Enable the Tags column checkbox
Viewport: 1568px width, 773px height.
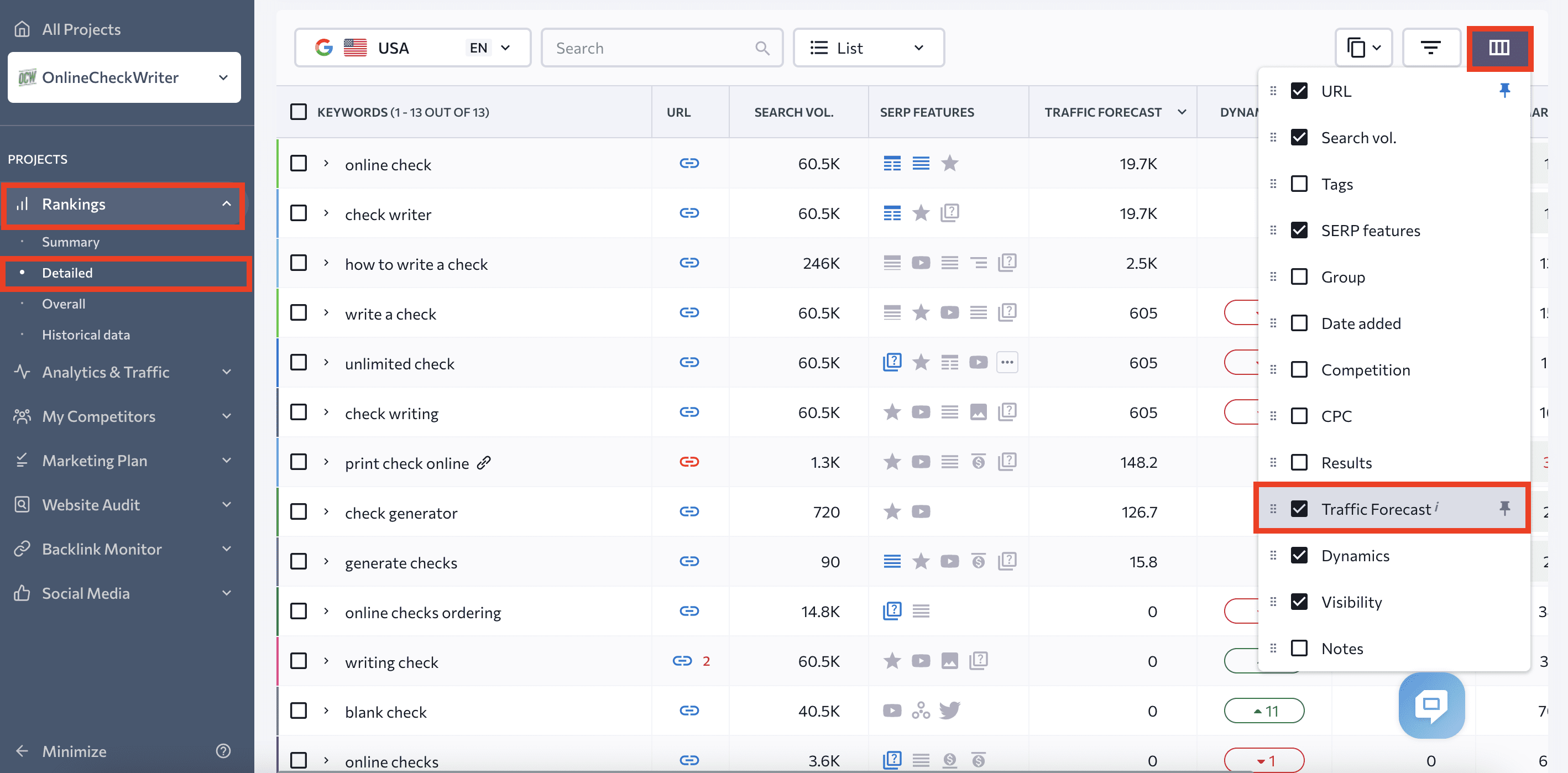(x=1300, y=184)
